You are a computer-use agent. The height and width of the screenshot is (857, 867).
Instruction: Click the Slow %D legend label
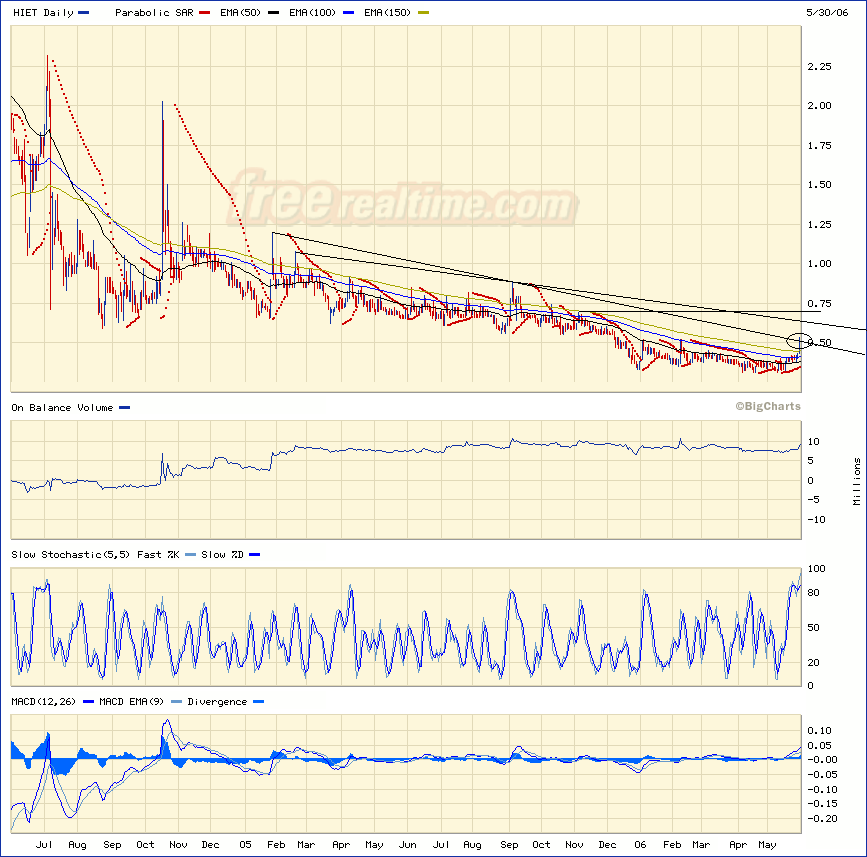pos(222,555)
